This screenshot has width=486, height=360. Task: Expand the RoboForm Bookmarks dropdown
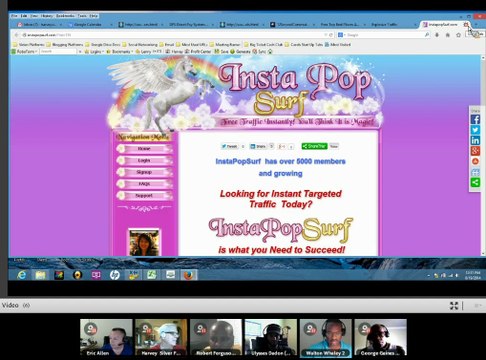pyautogui.click(x=121, y=51)
